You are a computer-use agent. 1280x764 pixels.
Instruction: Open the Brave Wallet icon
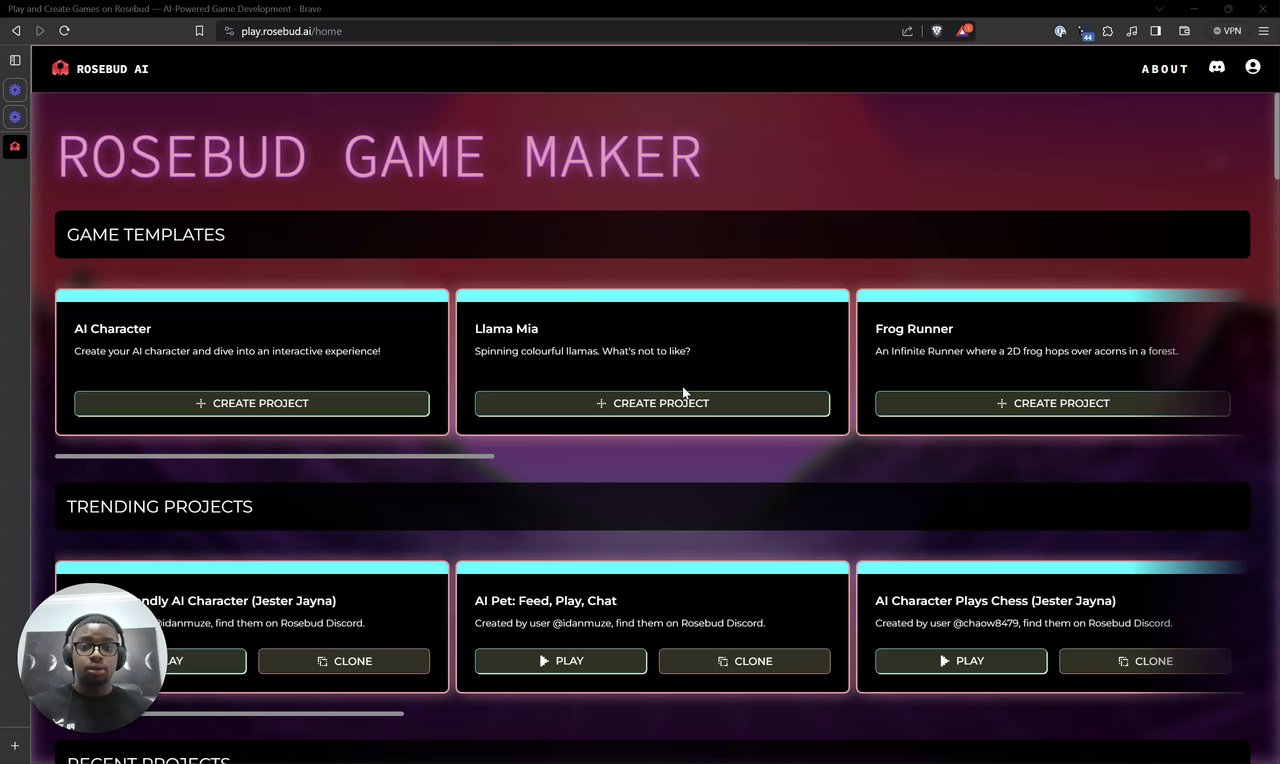(x=1184, y=31)
